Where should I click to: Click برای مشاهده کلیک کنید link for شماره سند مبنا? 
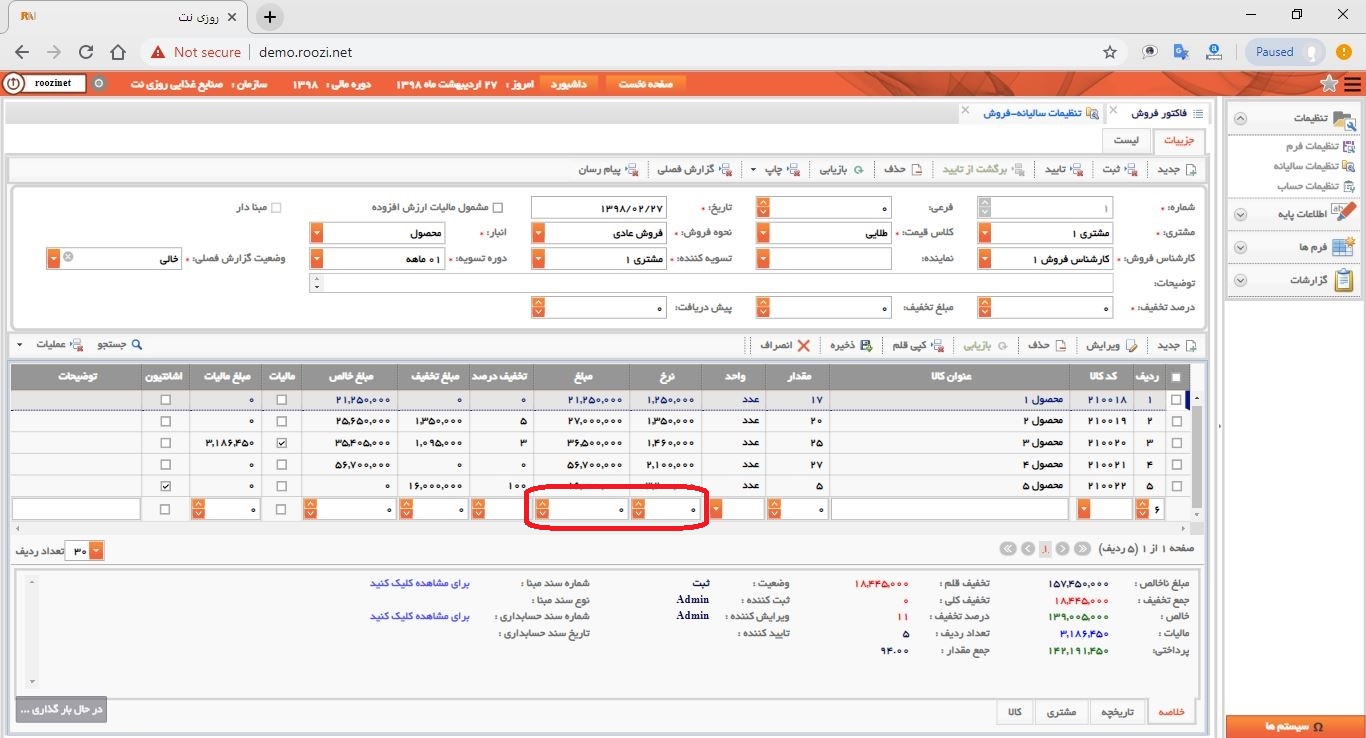[420, 582]
